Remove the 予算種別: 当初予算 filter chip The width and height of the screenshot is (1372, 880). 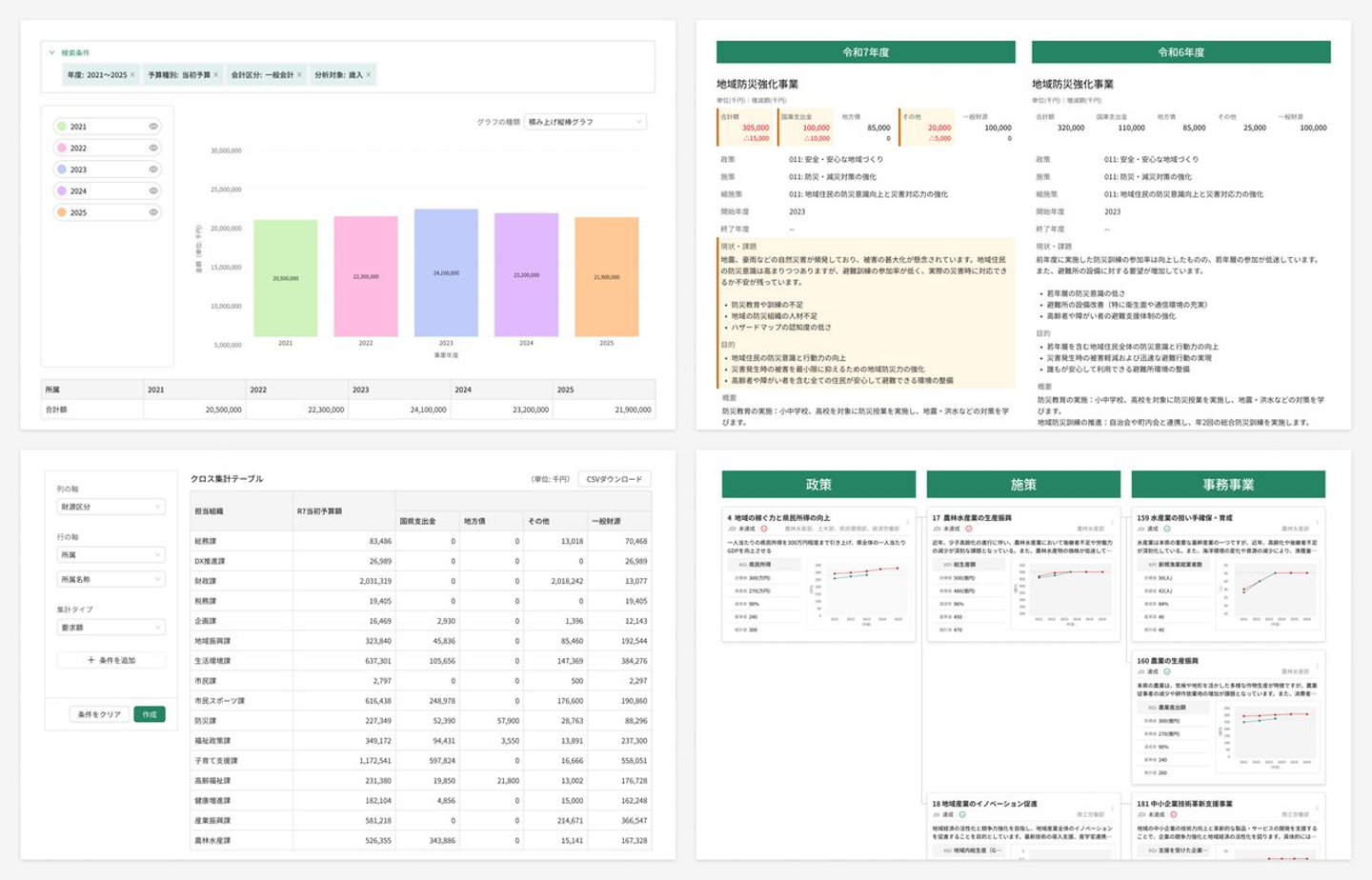[216, 74]
